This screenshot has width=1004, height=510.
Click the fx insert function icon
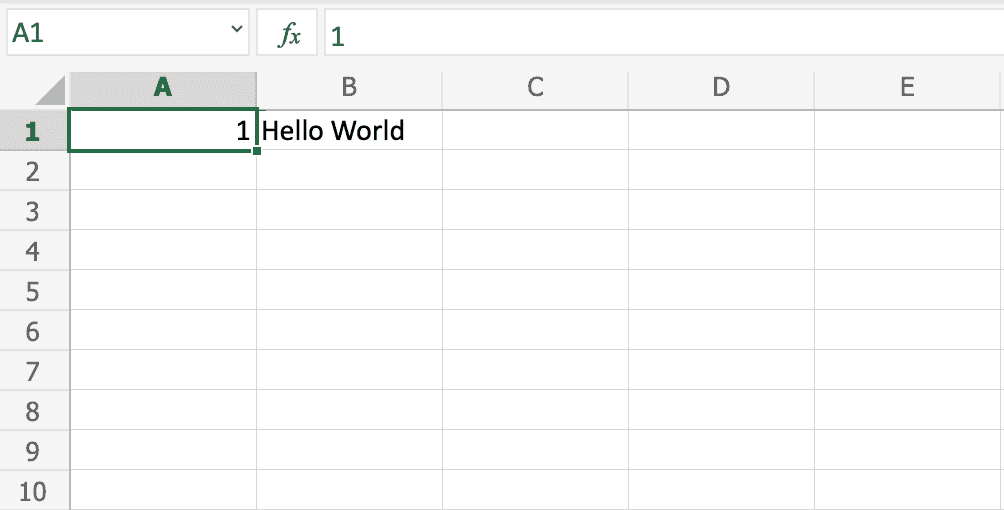point(288,36)
